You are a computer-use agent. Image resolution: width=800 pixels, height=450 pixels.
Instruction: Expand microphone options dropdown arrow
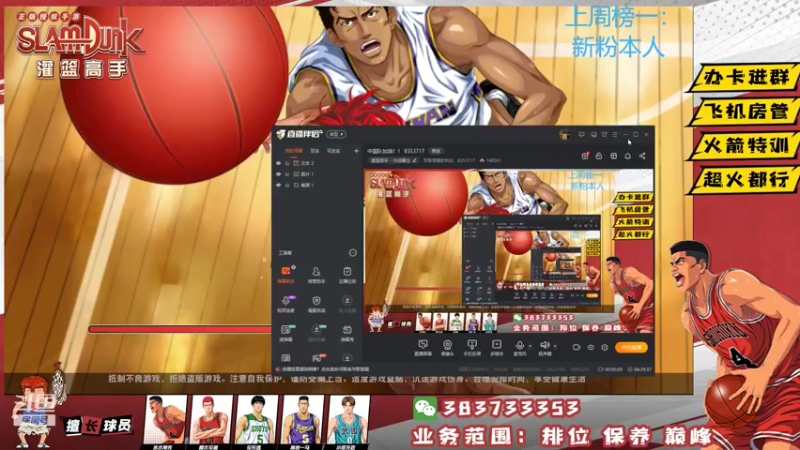(530, 346)
